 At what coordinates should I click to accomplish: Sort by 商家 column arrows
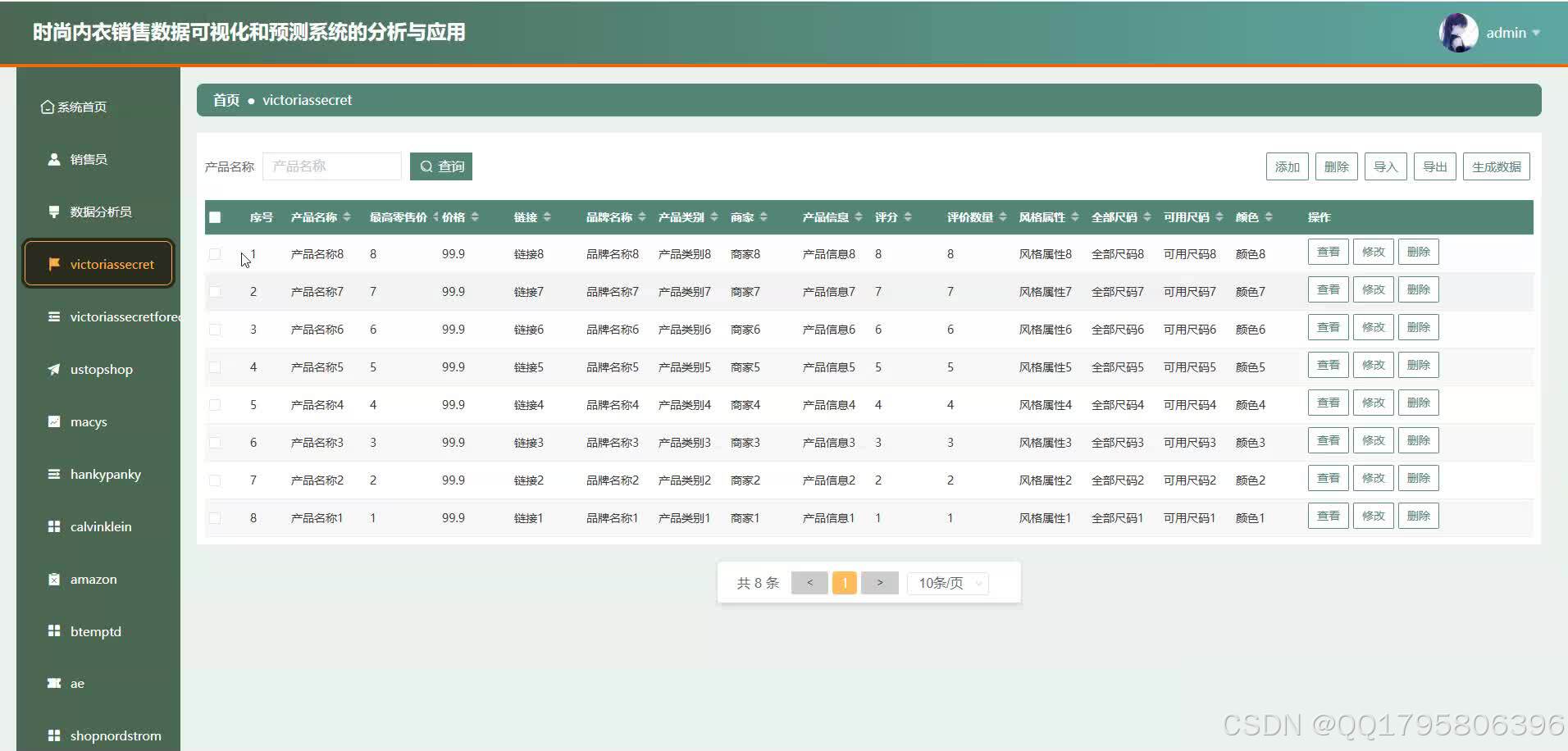(x=763, y=217)
